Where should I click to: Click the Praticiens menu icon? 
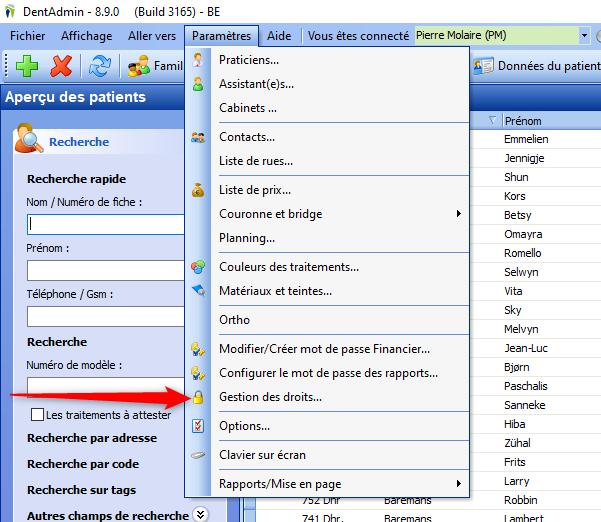[198, 60]
